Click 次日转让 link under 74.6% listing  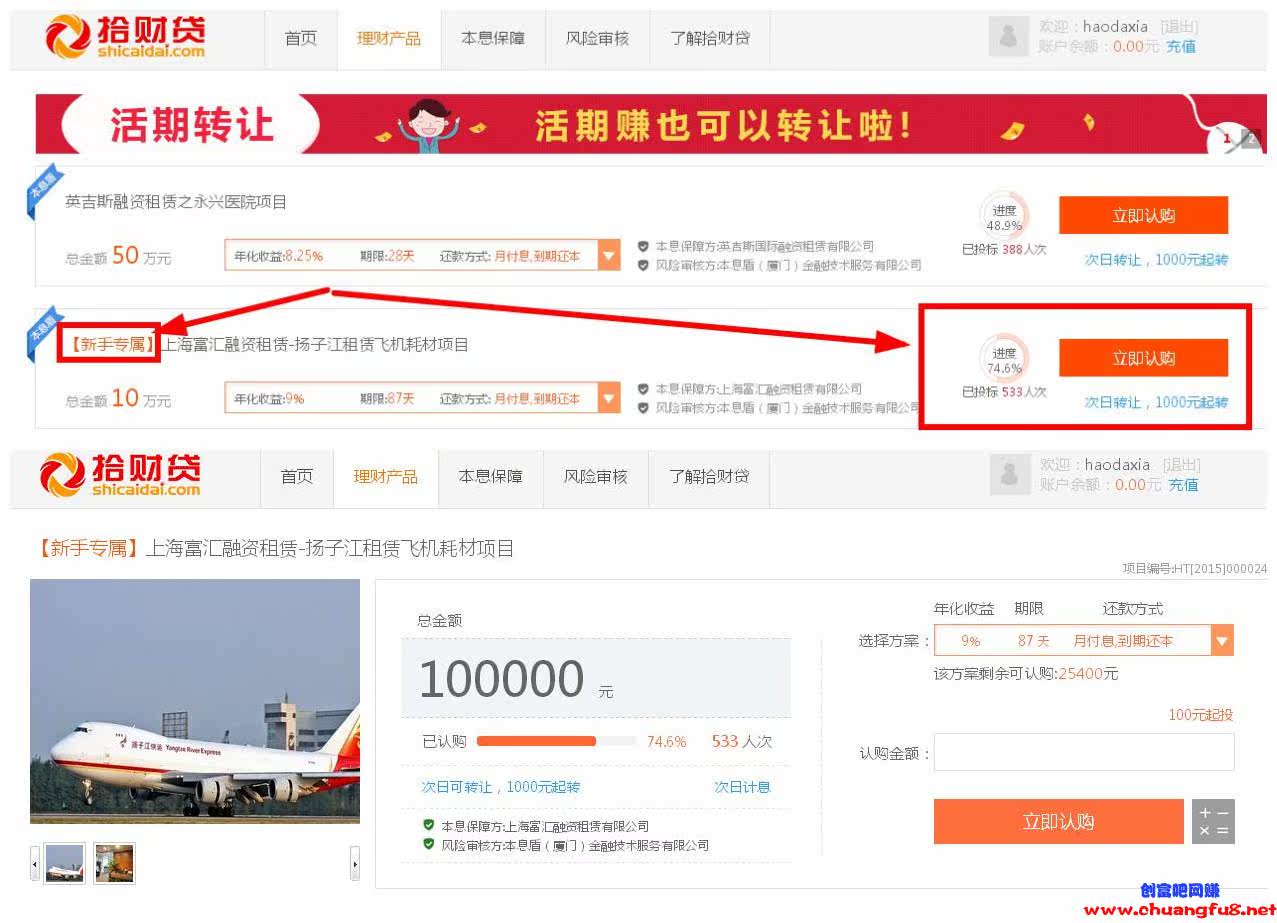(x=1156, y=402)
